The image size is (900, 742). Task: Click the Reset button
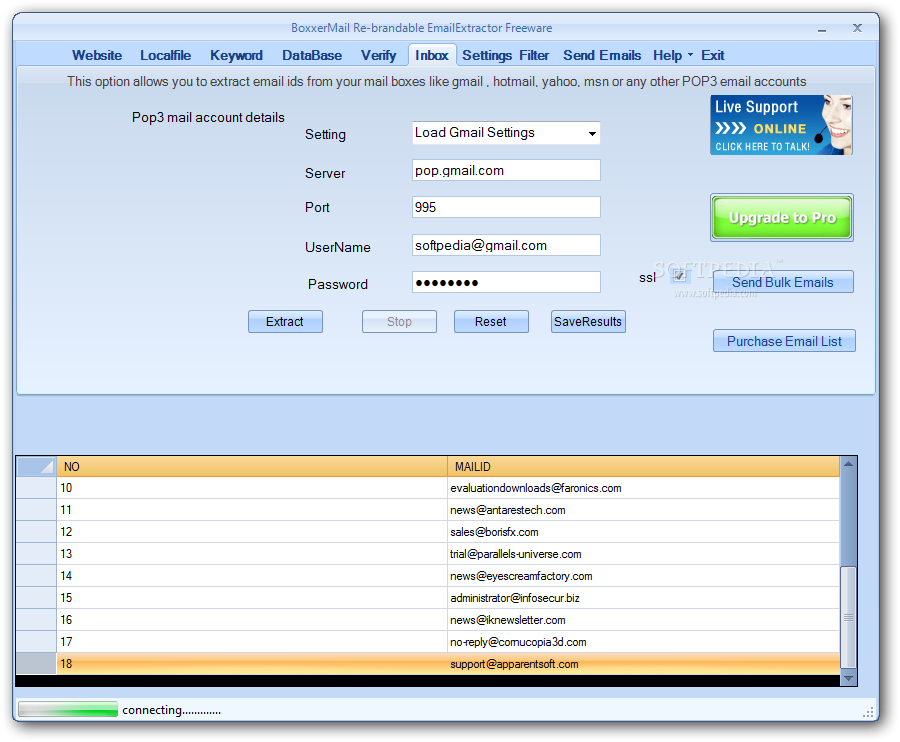tap(491, 322)
